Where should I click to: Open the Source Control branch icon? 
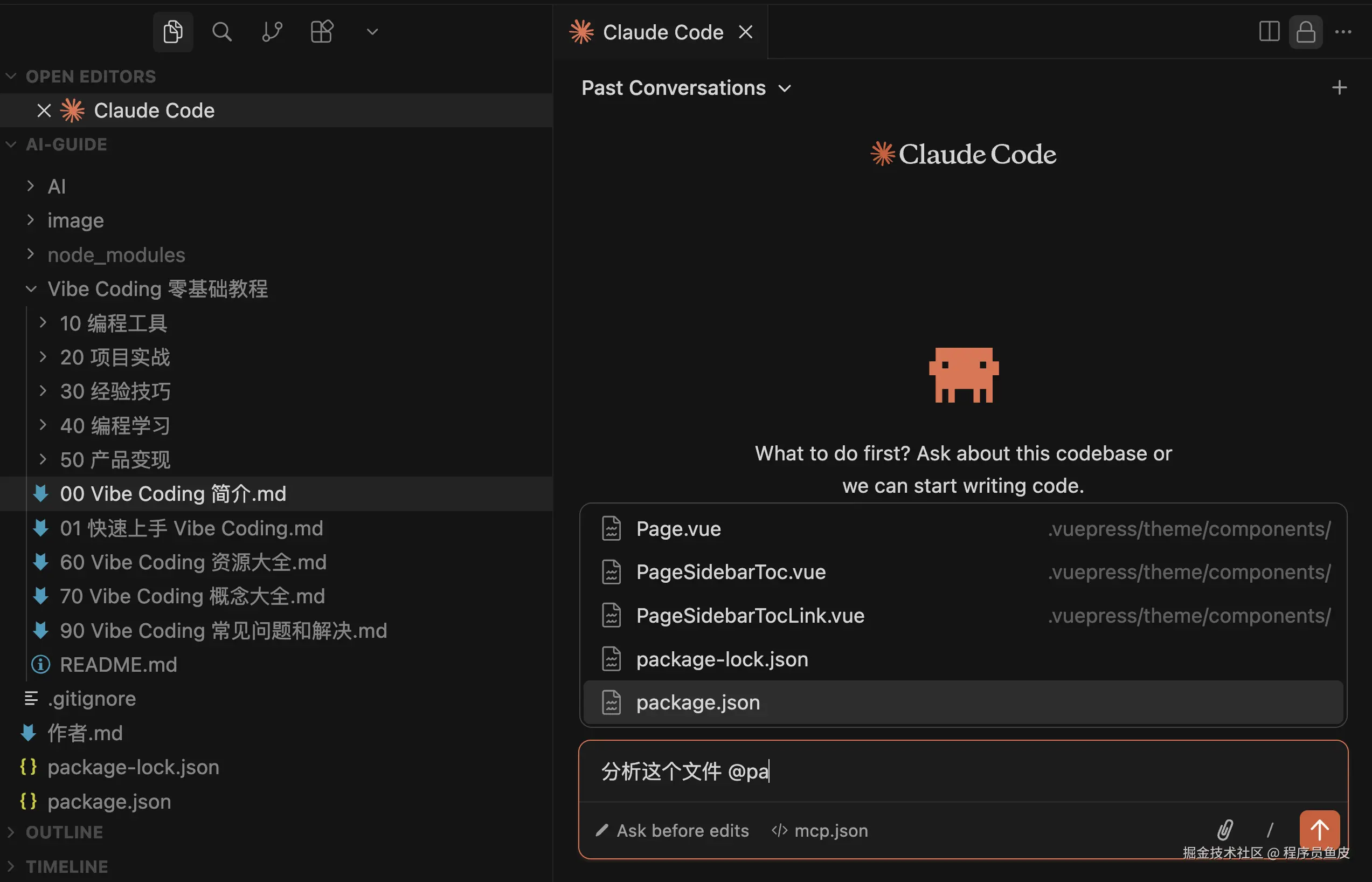(271, 31)
